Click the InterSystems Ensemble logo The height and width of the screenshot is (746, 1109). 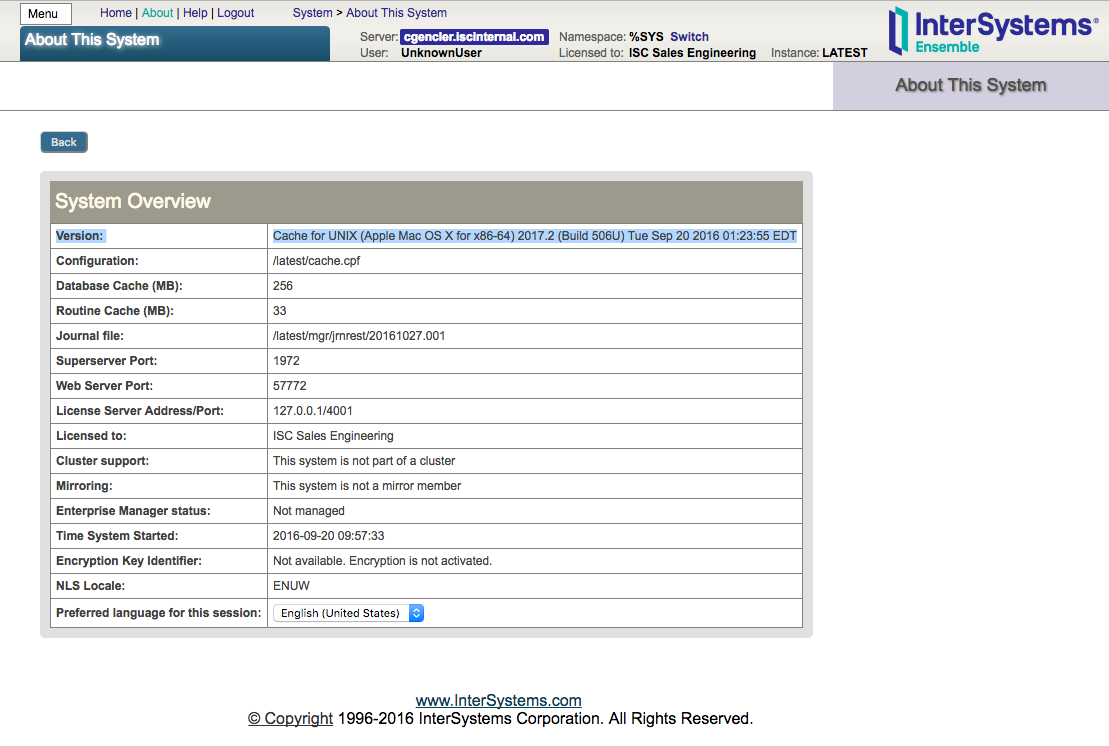pos(992,30)
